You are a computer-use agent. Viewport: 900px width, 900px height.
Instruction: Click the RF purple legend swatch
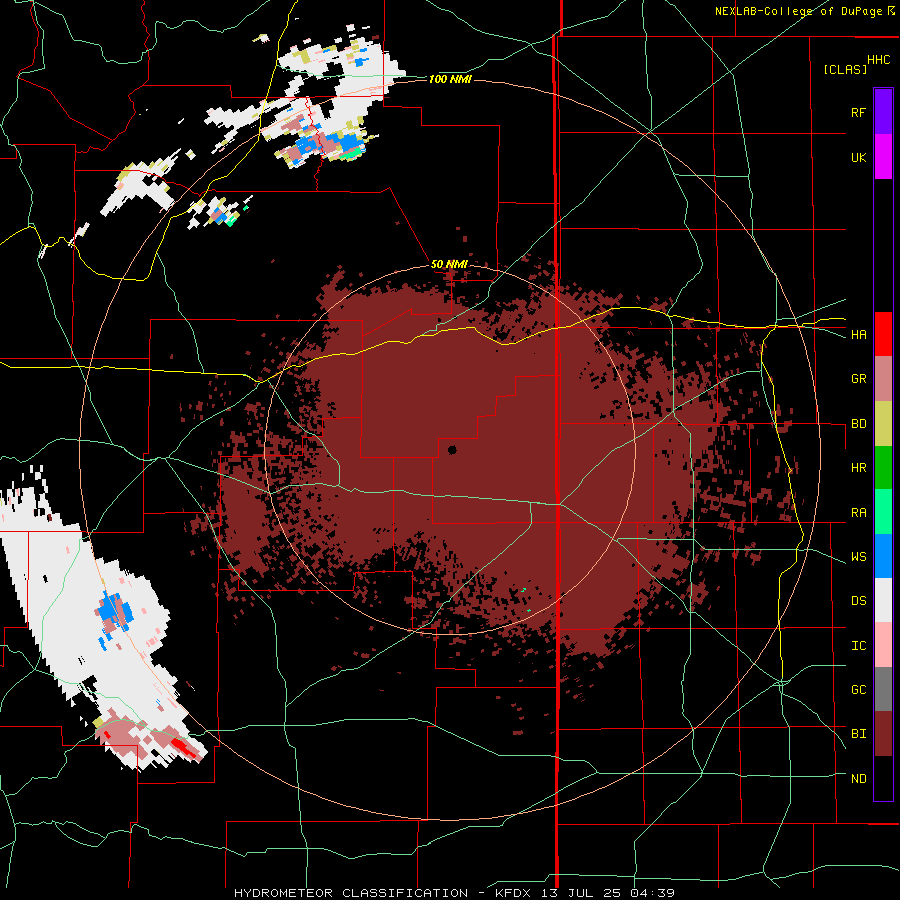tap(883, 112)
